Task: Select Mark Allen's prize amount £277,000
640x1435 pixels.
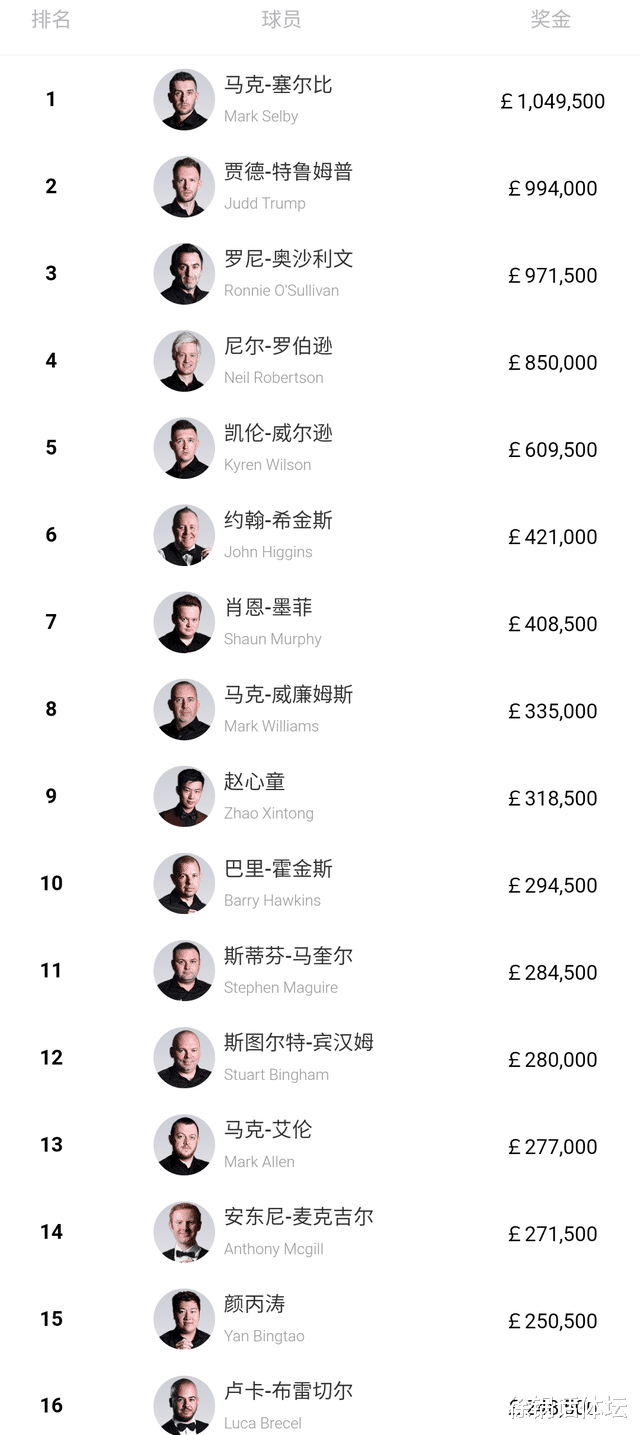Action: [x=553, y=1147]
